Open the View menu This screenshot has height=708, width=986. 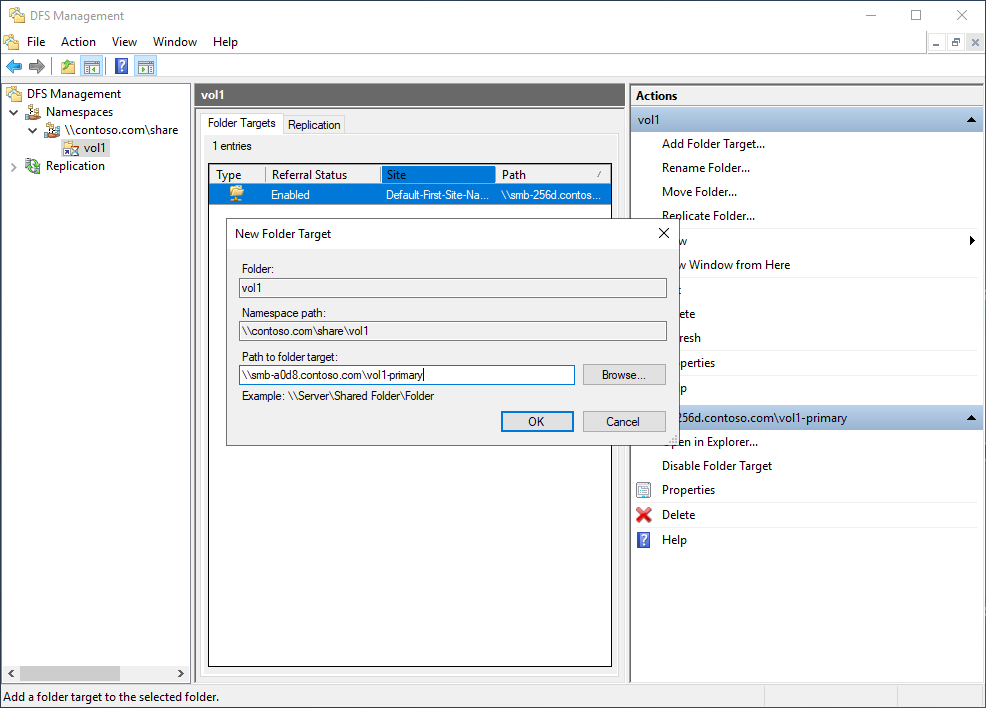pyautogui.click(x=124, y=42)
